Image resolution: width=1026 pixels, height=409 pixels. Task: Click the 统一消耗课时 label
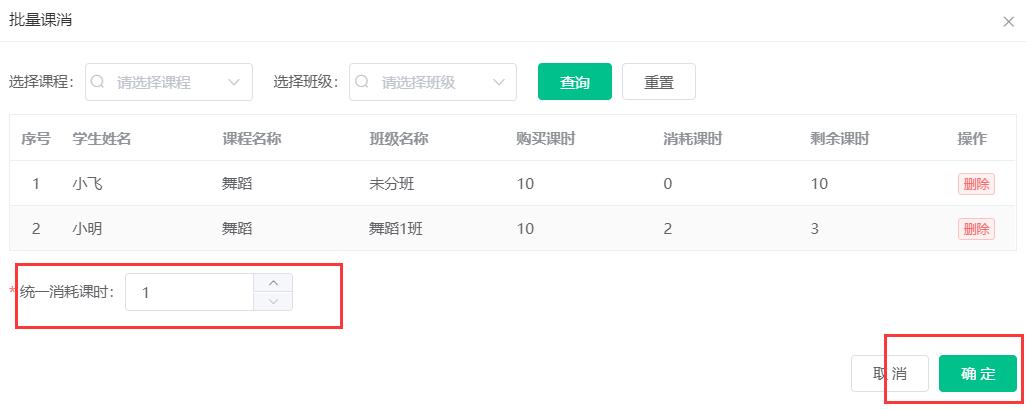[67, 292]
